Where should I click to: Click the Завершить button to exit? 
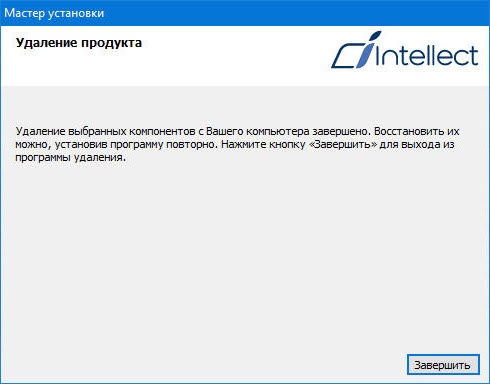click(443, 365)
